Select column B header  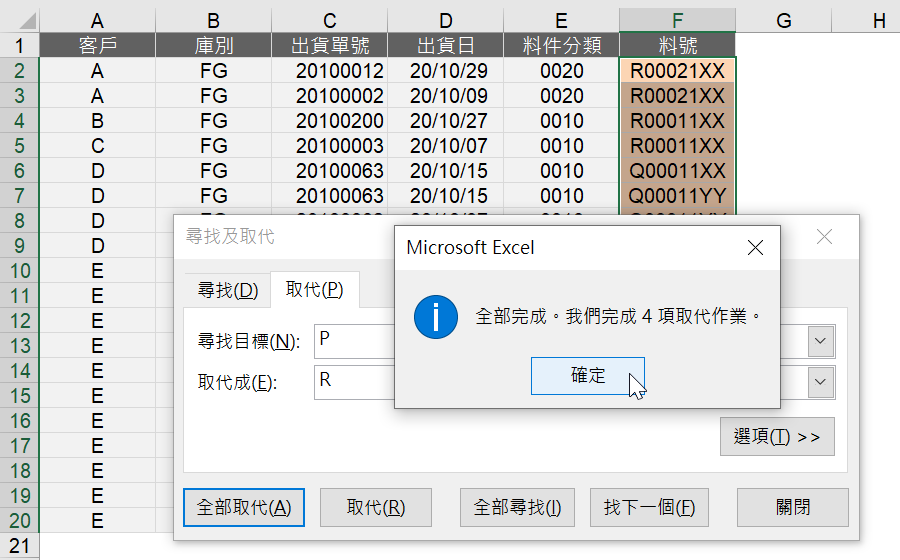click(213, 21)
